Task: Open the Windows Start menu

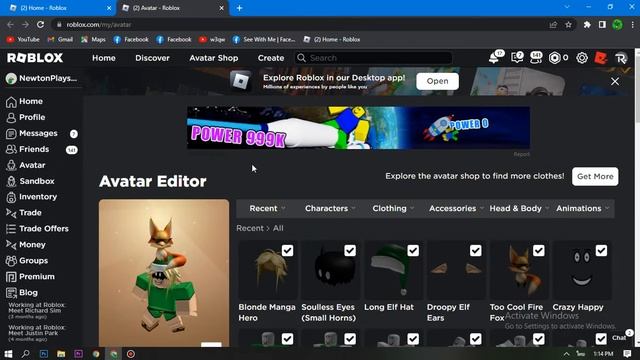Action: coord(8,353)
